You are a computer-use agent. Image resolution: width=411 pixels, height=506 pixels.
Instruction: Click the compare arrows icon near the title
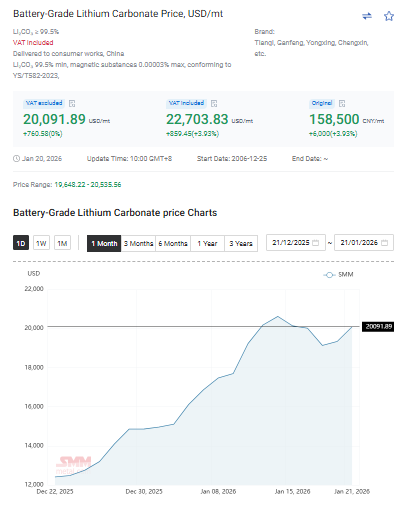[x=367, y=16]
